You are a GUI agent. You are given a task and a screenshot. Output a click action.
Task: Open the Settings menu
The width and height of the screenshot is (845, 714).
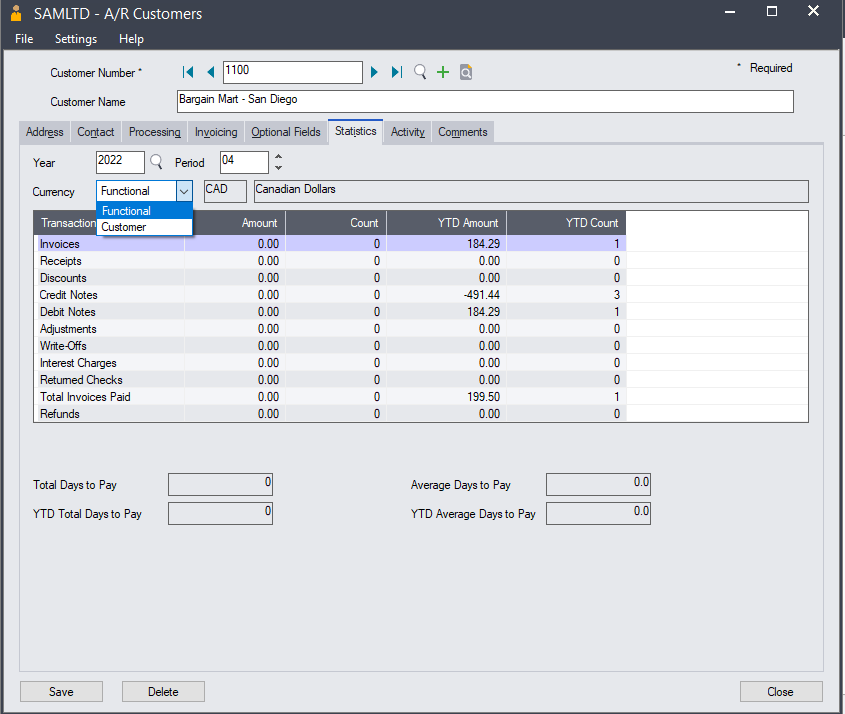(x=76, y=39)
